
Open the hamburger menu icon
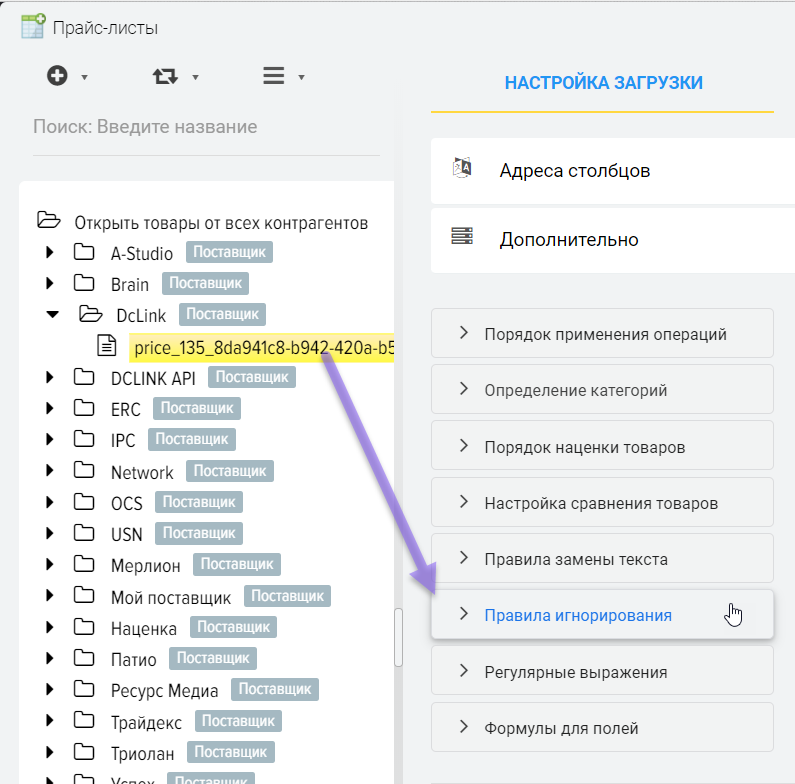273,76
